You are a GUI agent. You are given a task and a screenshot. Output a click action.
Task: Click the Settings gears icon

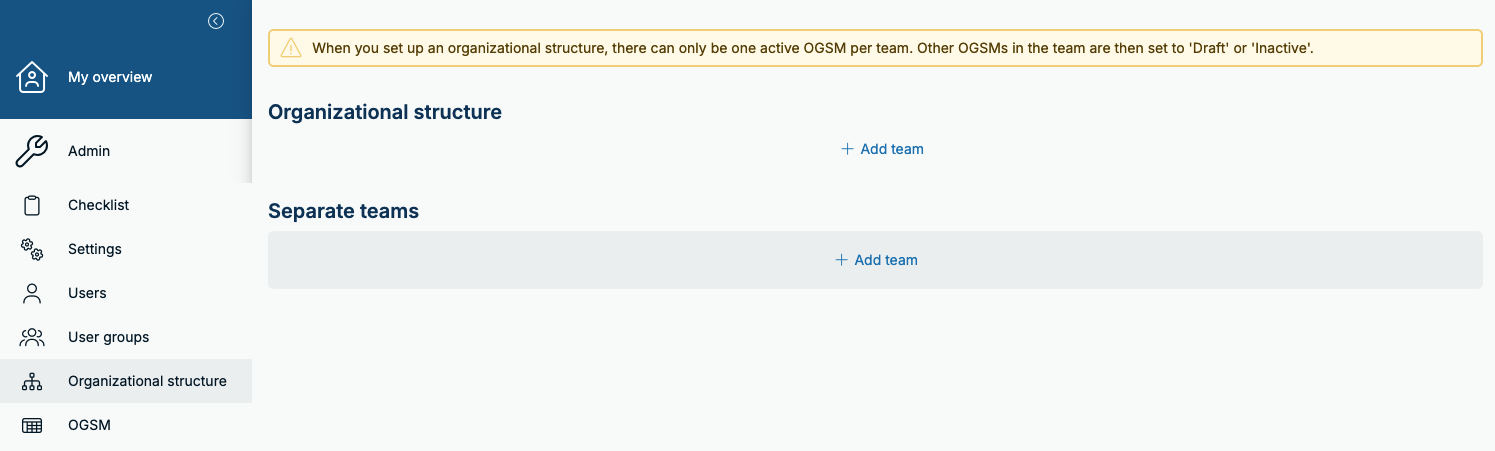coord(32,249)
